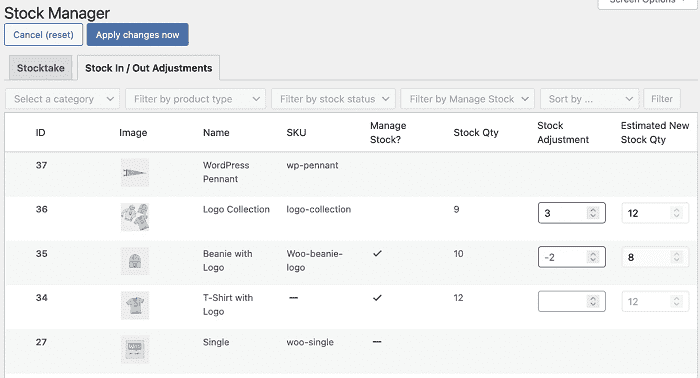Apply changes now
The image size is (700, 378).
coord(138,35)
